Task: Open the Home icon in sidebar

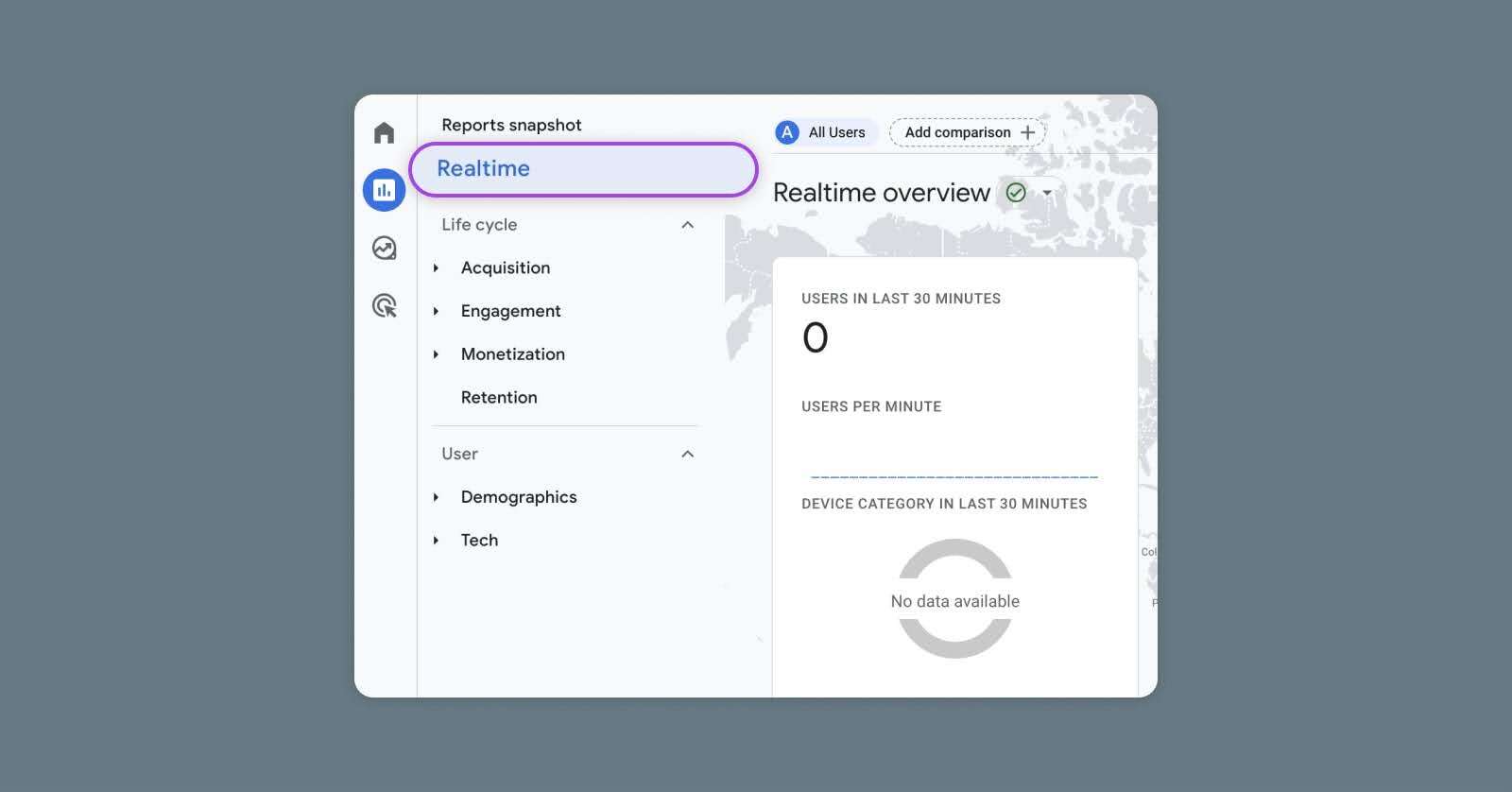Action: pyautogui.click(x=384, y=132)
